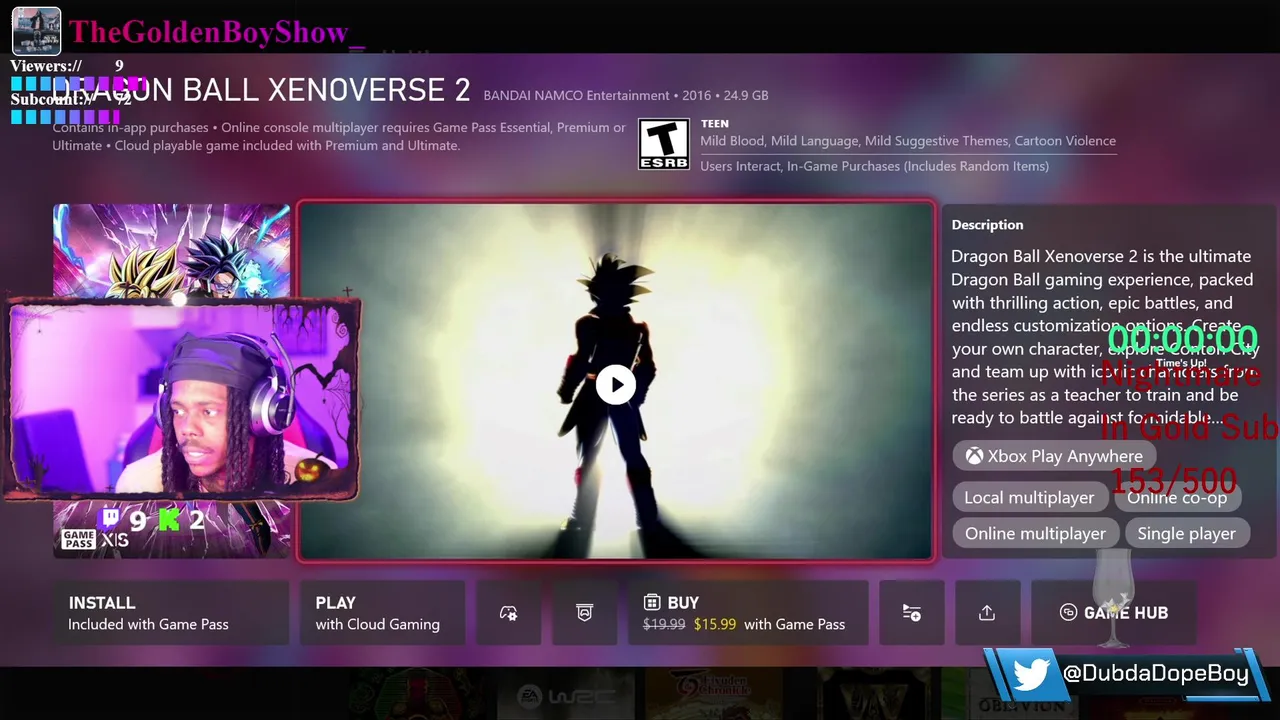This screenshot has height=720, width=1280.
Task: Click the add-to-list icon button
Action: 911,613
